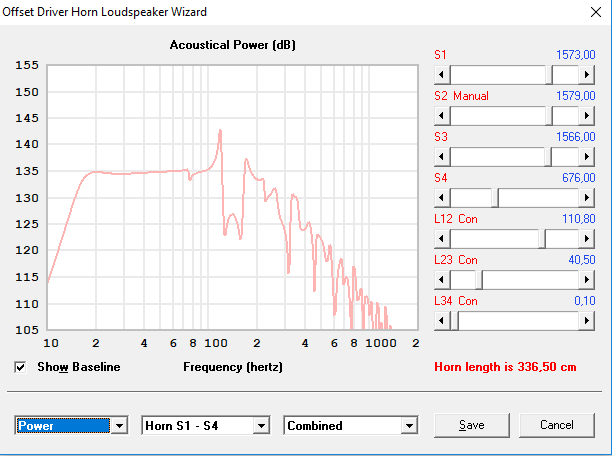The image size is (612, 456).
Task: Click the L23 slider left arrow
Action: pos(442,280)
